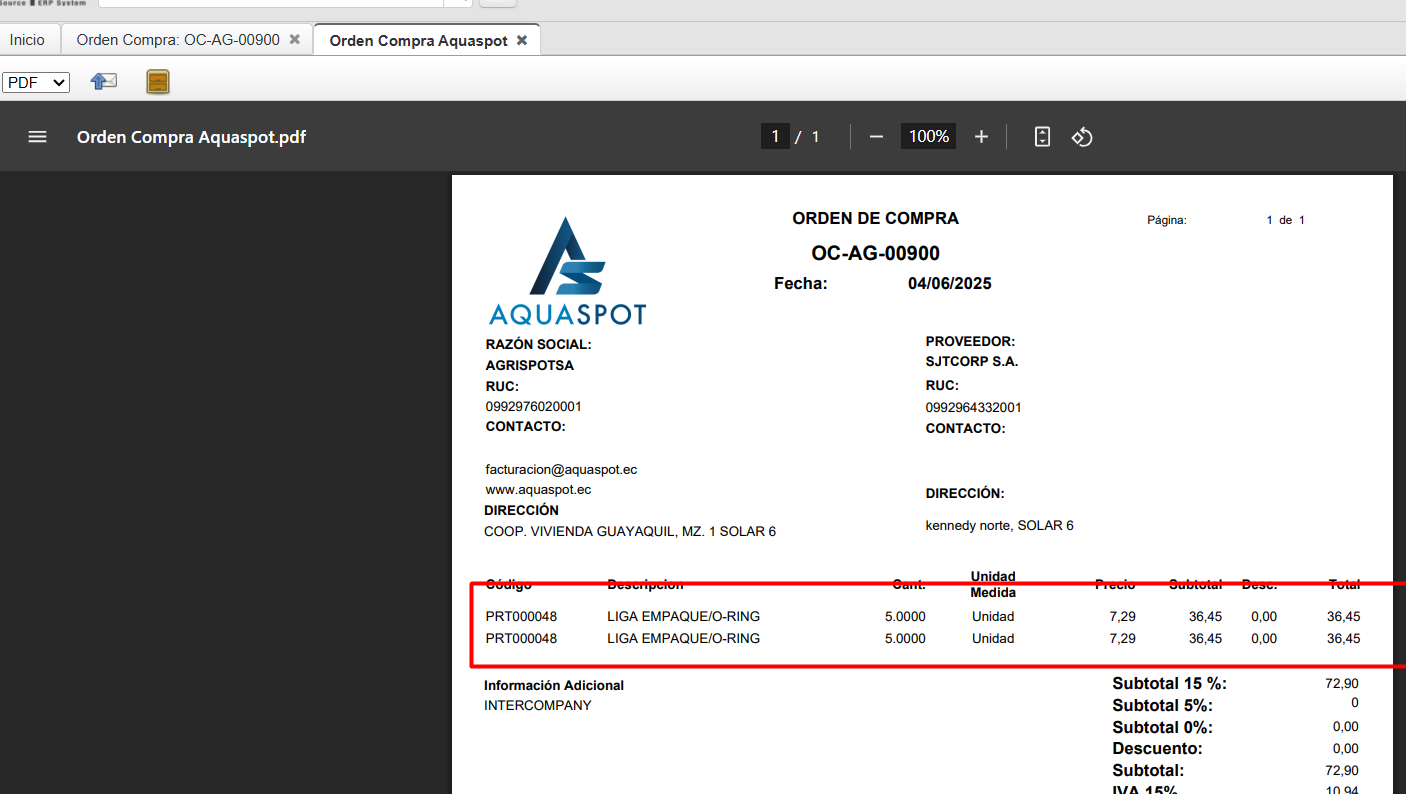1406x794 pixels.
Task: Click the archive drawer icon
Action: [x=158, y=82]
